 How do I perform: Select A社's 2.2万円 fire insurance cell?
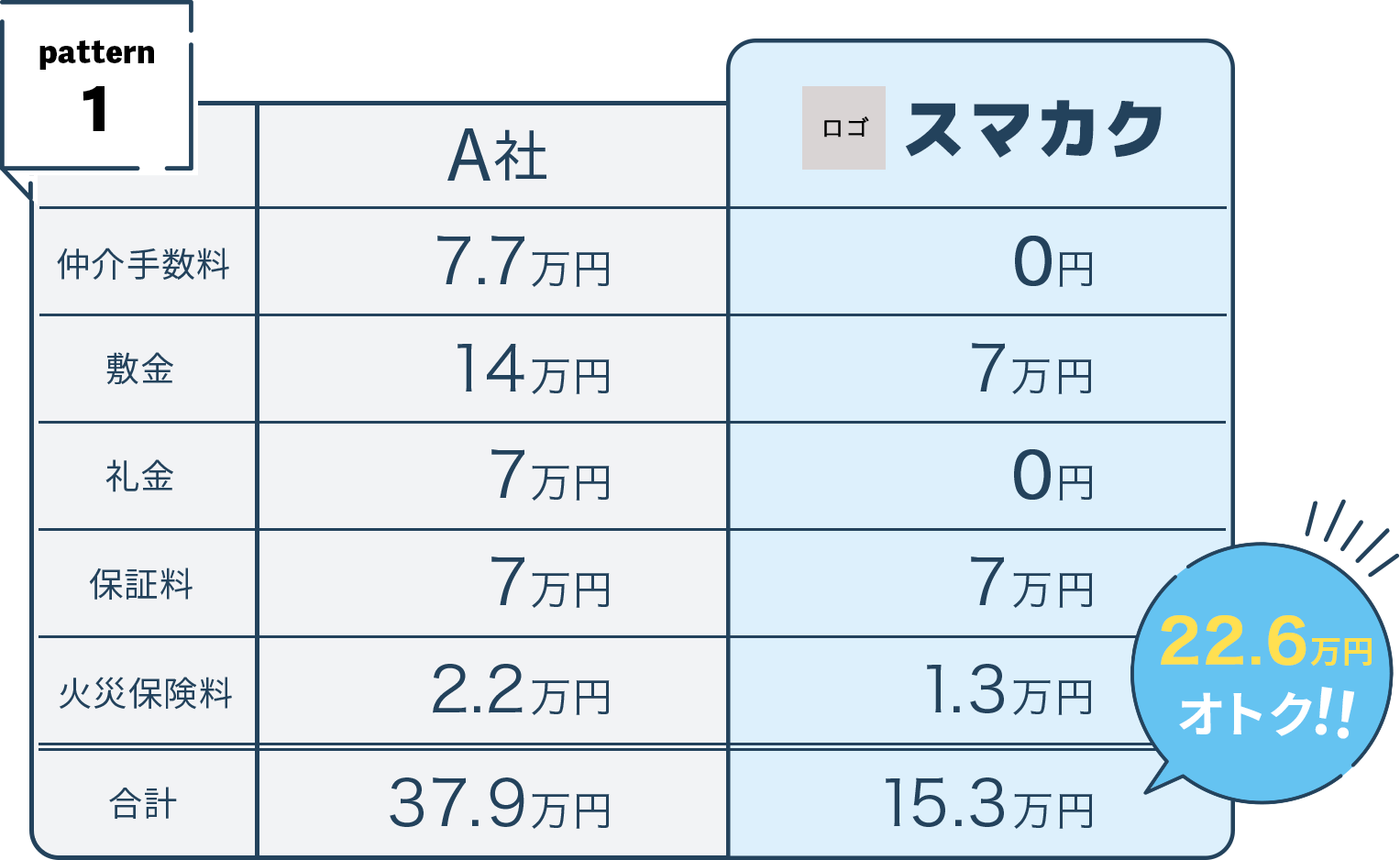click(x=493, y=691)
